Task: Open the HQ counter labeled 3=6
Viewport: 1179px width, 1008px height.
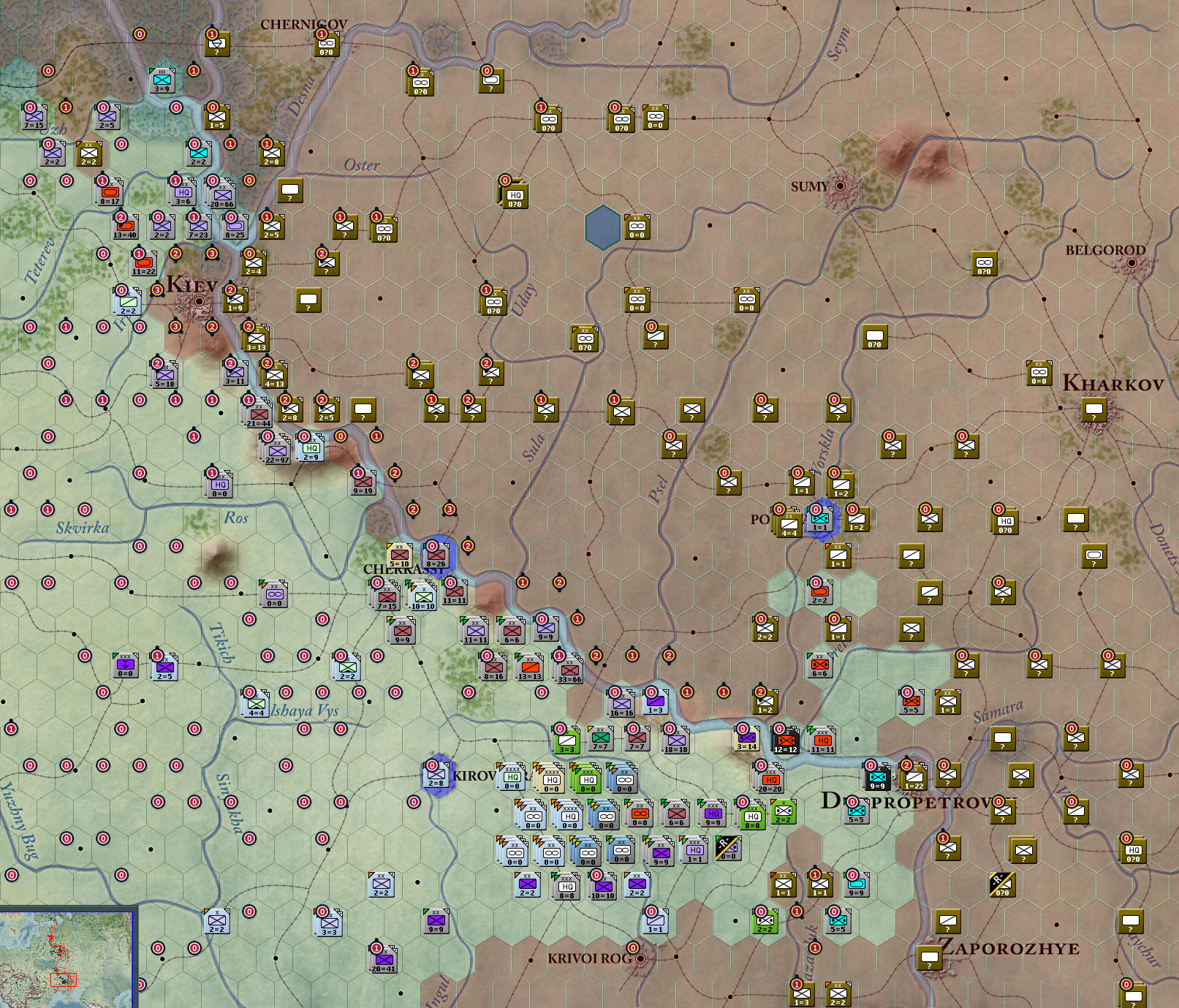Action: pyautogui.click(x=183, y=193)
